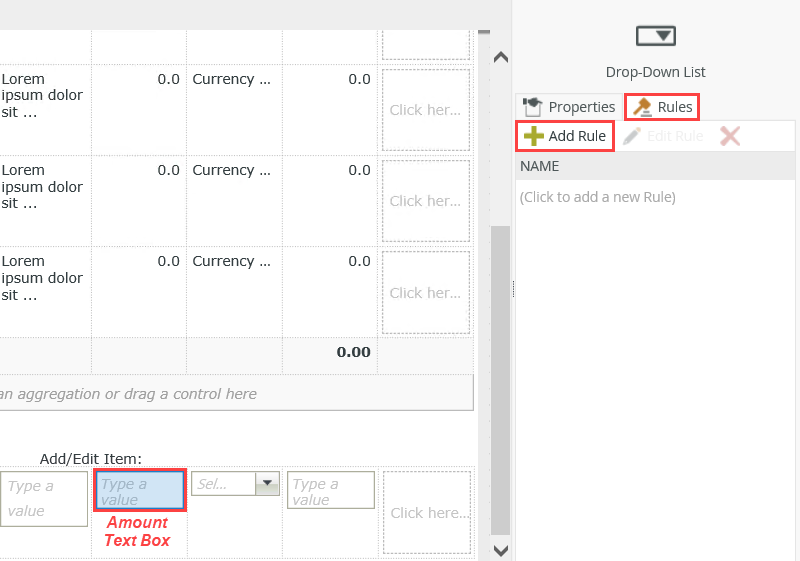Click the panel splitter handle between canvas and rules pane
The image size is (800, 561).
[513, 289]
